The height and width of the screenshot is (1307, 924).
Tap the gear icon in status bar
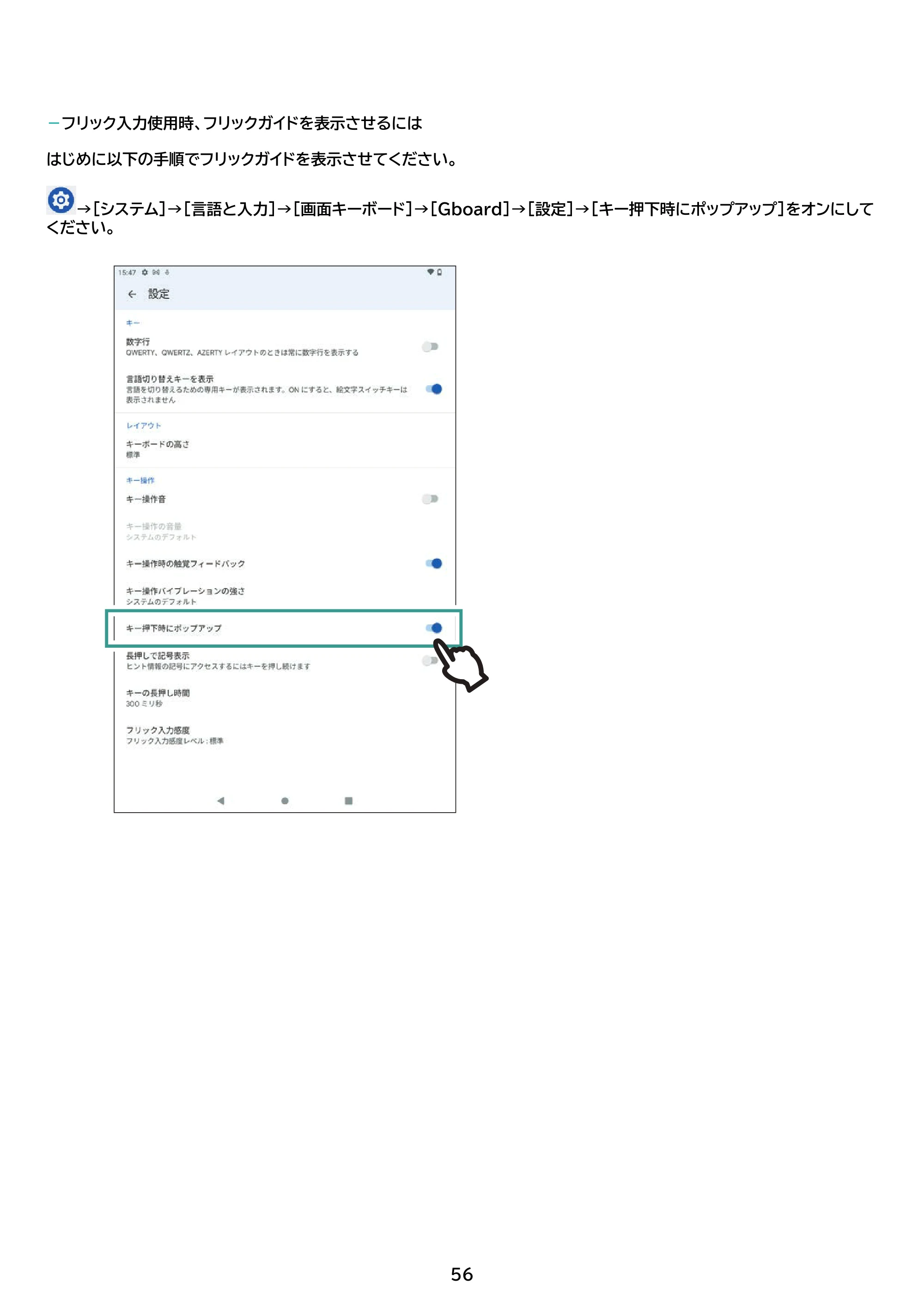145,273
